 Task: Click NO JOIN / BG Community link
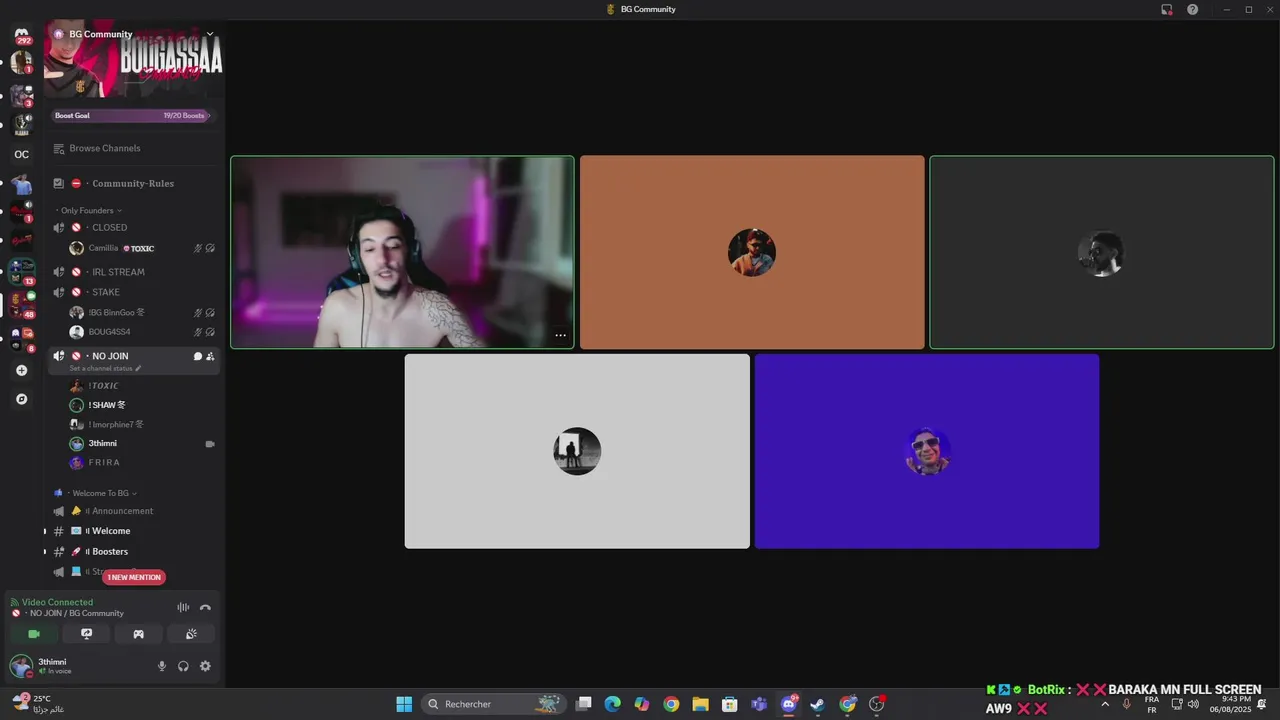click(x=76, y=613)
